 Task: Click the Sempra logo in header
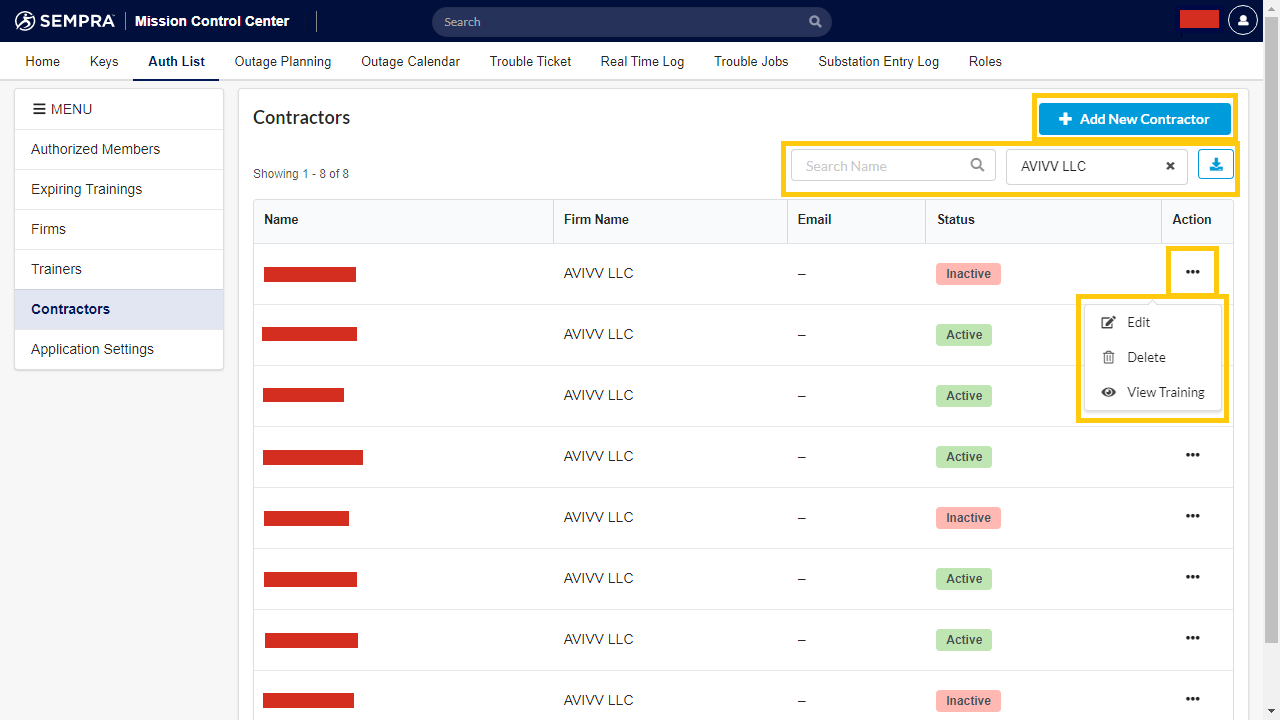point(65,21)
